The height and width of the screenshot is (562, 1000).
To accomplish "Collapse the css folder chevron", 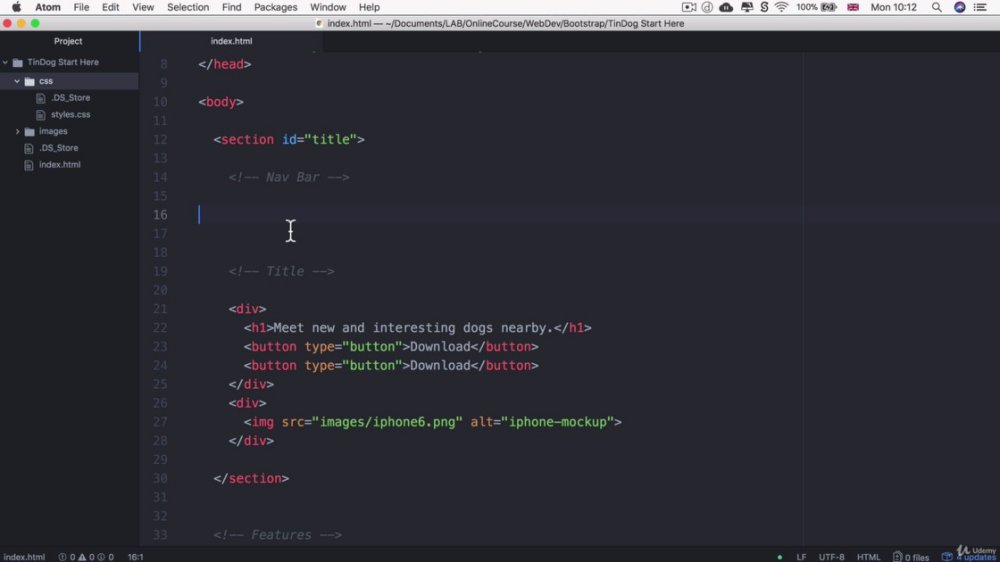I will click(17, 81).
